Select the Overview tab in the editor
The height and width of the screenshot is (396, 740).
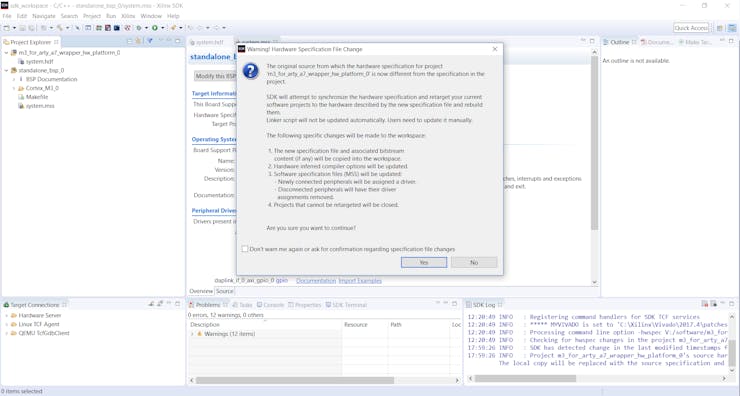(x=201, y=291)
